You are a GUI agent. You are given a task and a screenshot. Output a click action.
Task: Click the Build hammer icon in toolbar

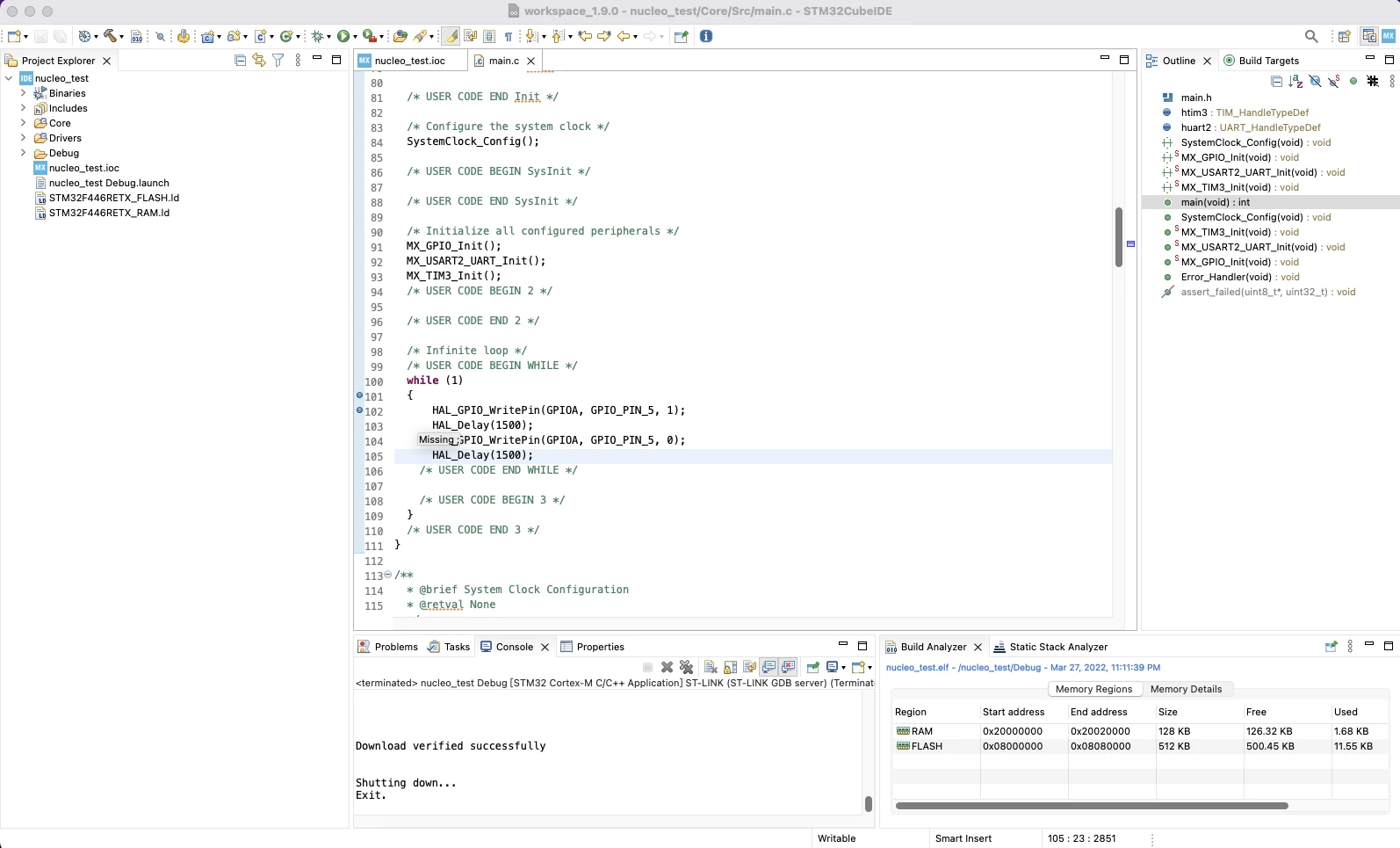tap(110, 36)
